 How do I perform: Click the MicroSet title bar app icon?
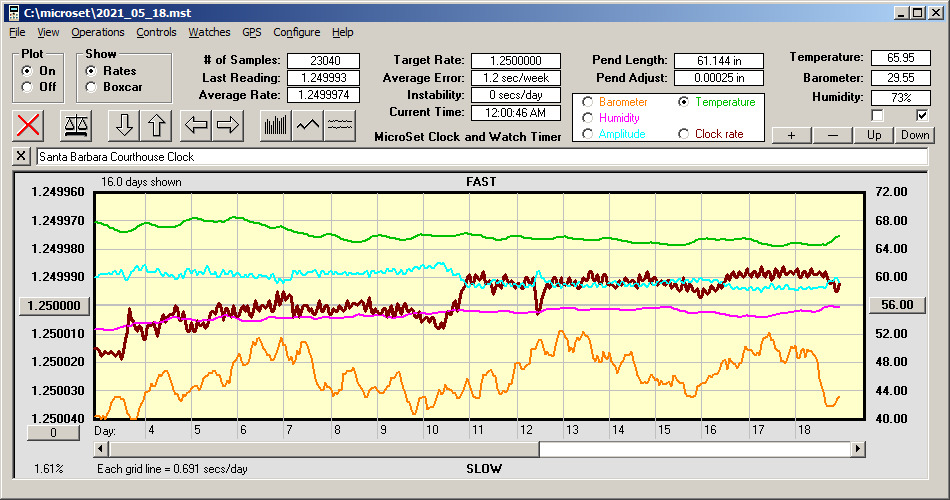click(x=13, y=13)
